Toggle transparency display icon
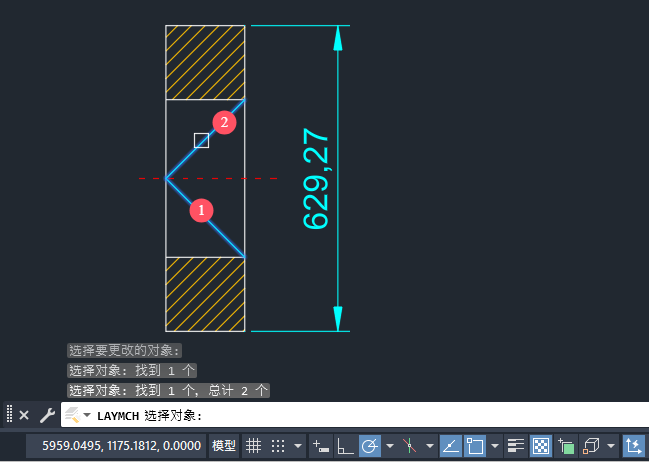The height and width of the screenshot is (462, 649). point(541,446)
